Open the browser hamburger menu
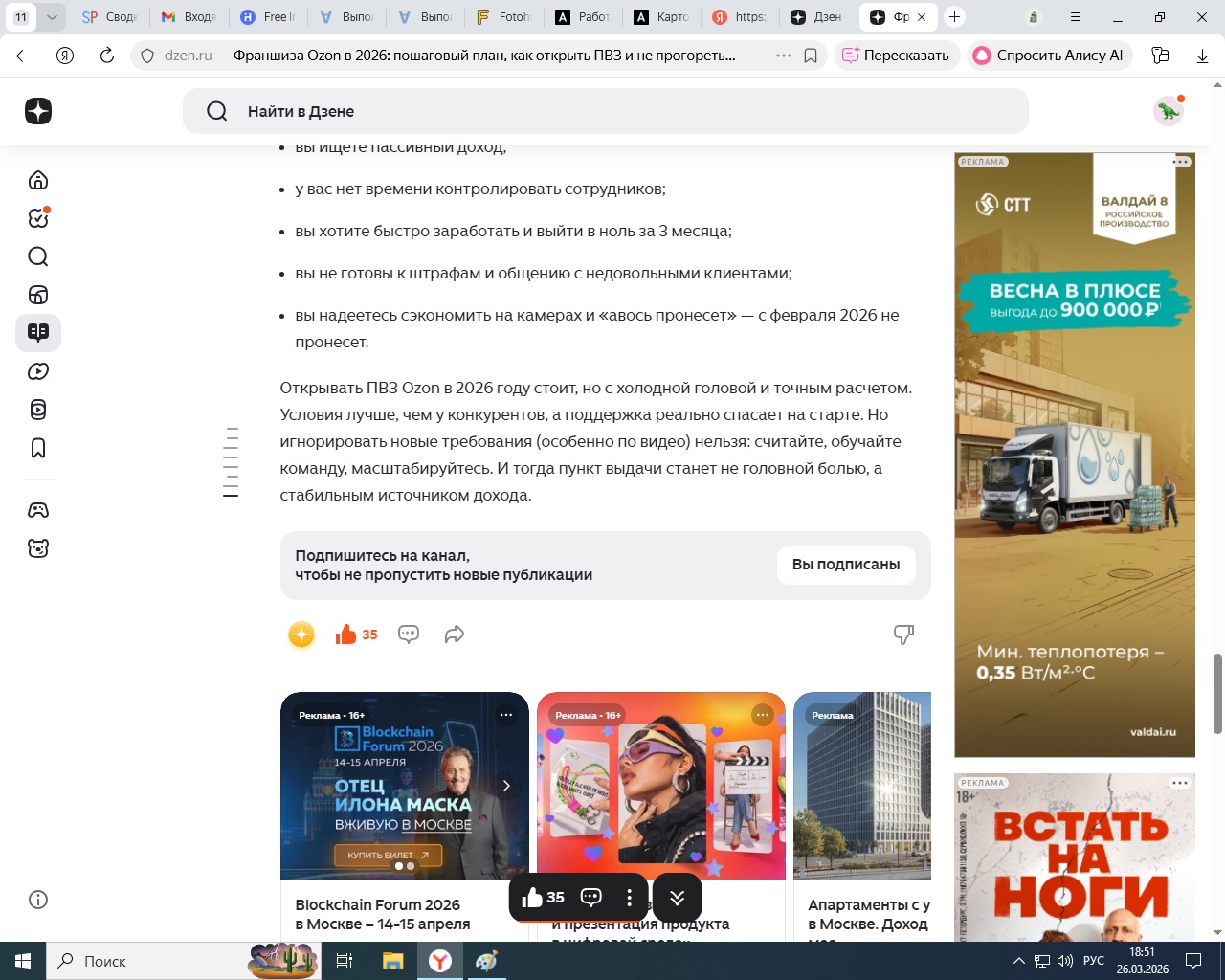The width and height of the screenshot is (1225, 980). pos(1076,17)
